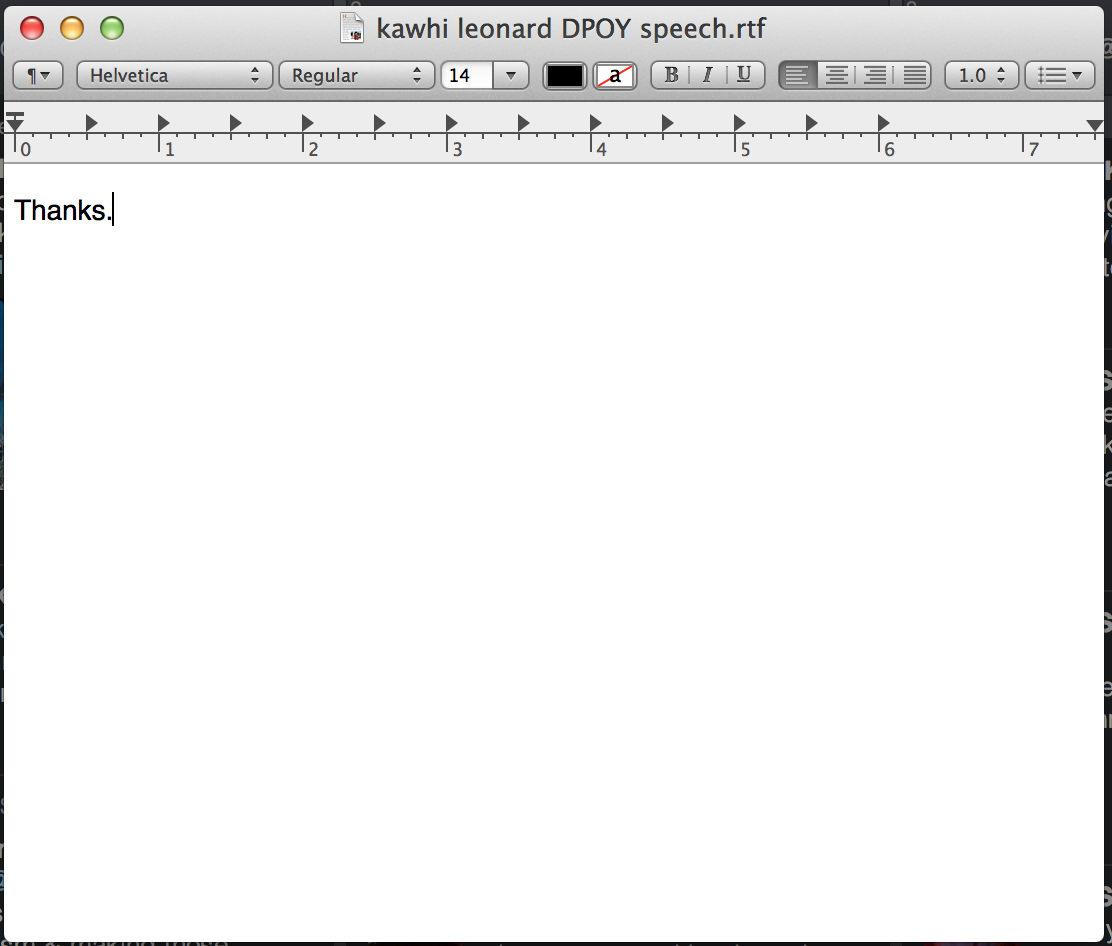
Task: Click the font size field showing 14
Action: pos(467,75)
